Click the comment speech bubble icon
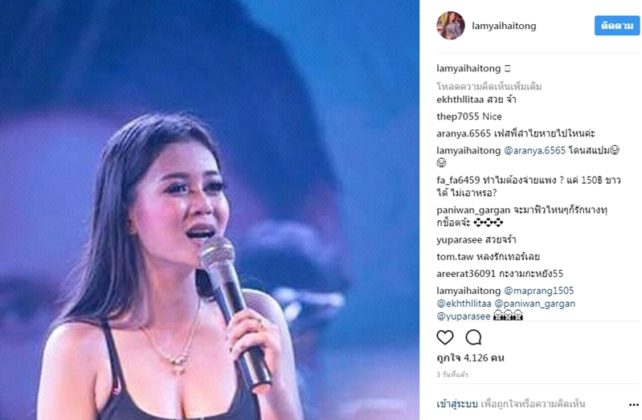Viewport: 642px width, 420px height. pyautogui.click(x=473, y=338)
